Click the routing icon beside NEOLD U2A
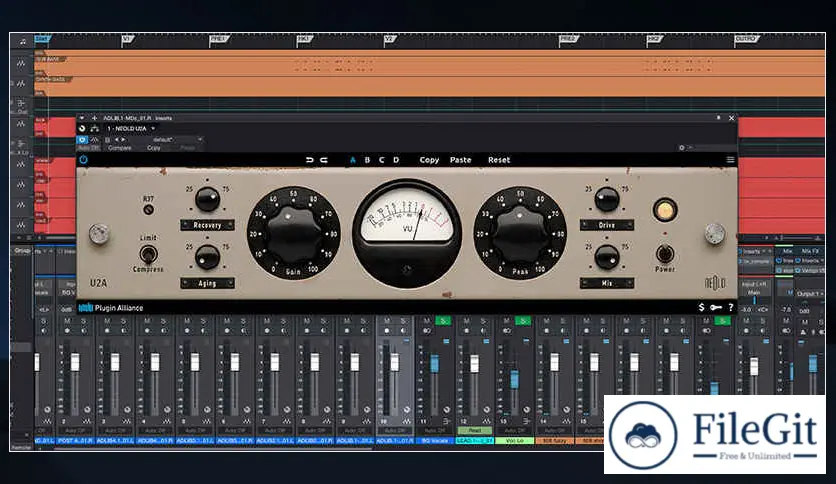Screen dimensions: 836x484 pos(94,128)
